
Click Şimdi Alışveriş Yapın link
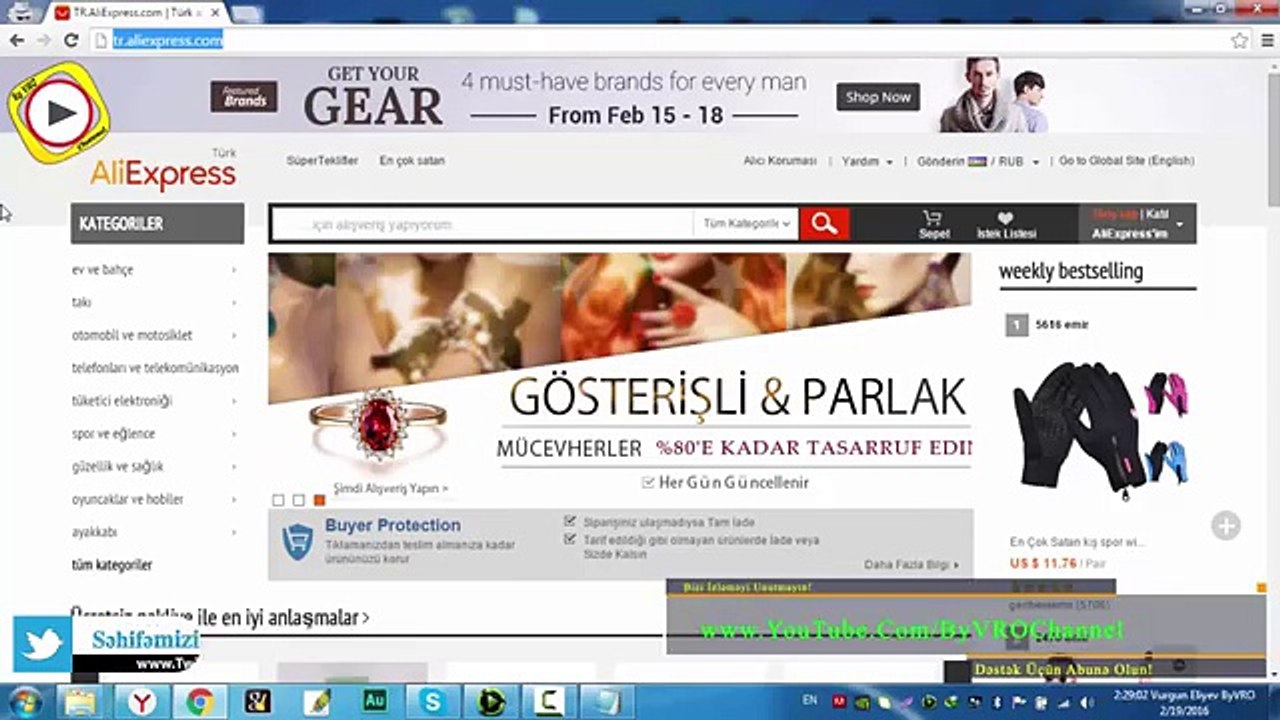tap(391, 489)
